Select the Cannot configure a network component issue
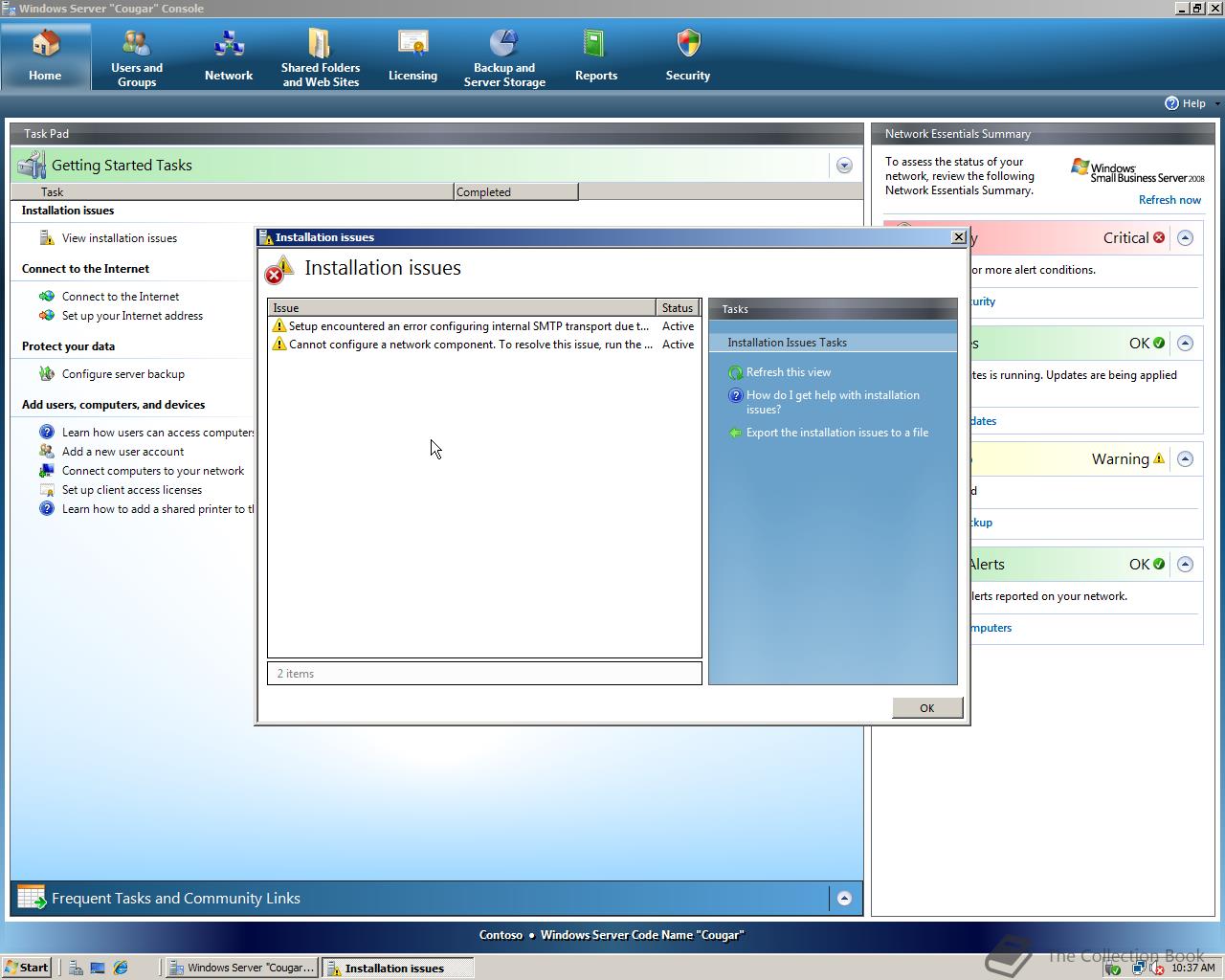The height and width of the screenshot is (980, 1225). click(x=484, y=345)
